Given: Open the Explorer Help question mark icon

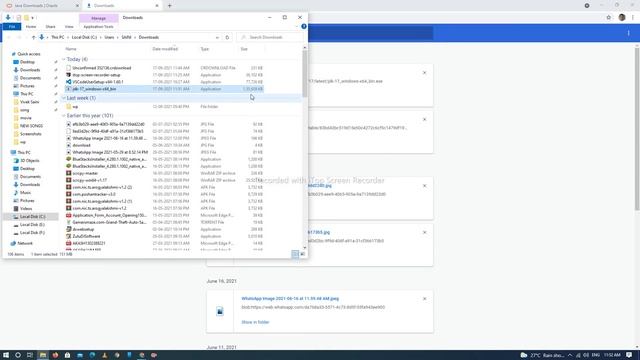Looking at the screenshot, I should click(x=304, y=27).
